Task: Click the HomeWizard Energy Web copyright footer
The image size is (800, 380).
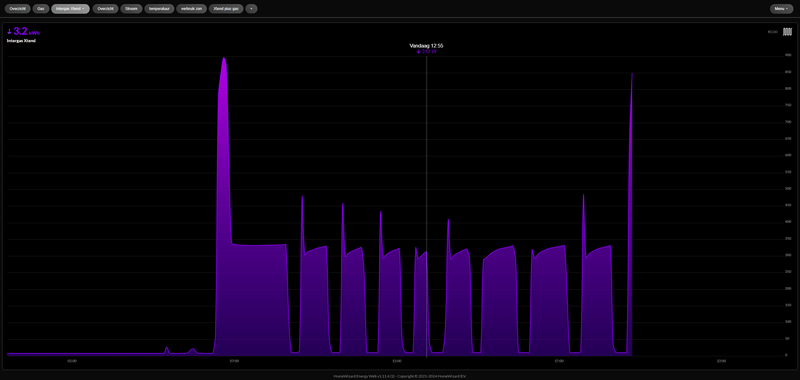Action: tap(400, 376)
